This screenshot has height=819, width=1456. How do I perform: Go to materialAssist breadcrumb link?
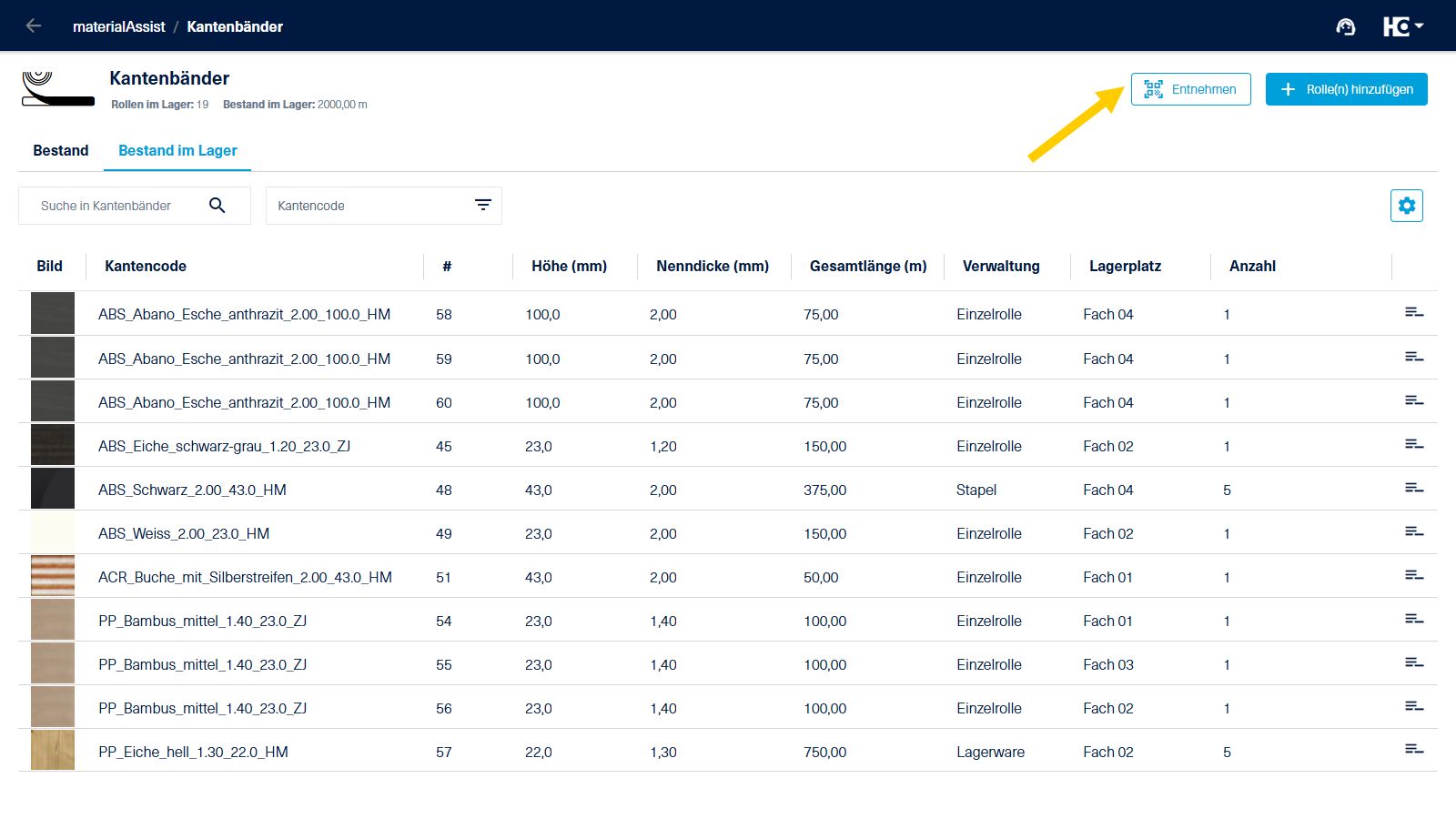pos(118,26)
